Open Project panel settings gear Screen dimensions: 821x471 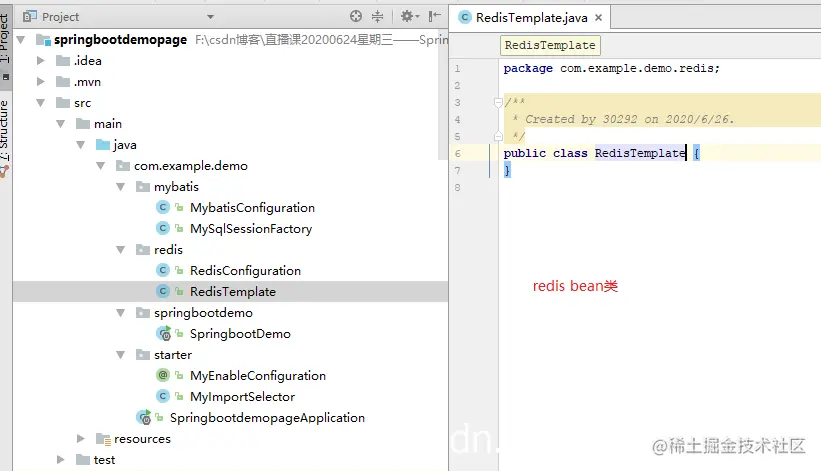[409, 16]
